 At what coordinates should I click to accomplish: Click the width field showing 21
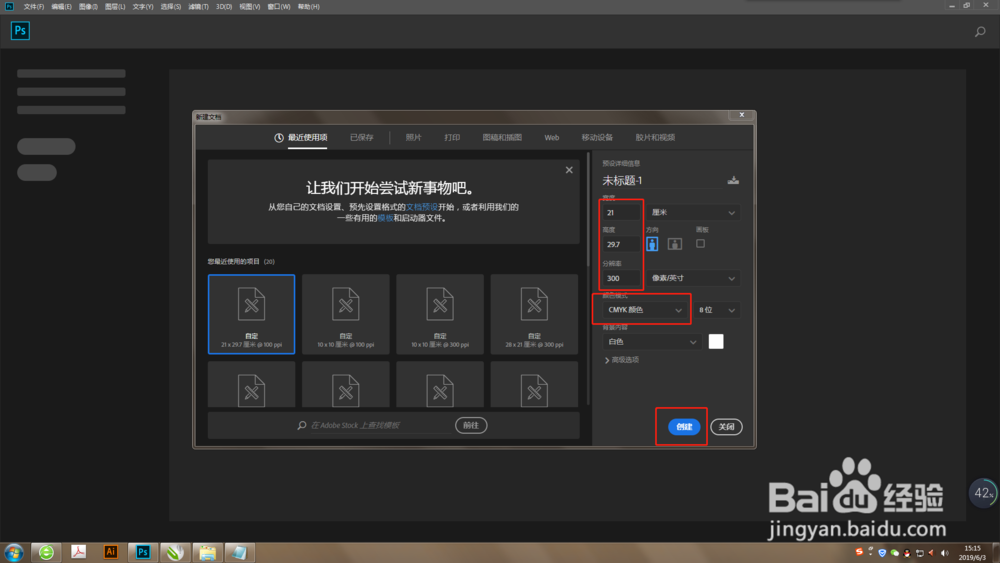621,212
